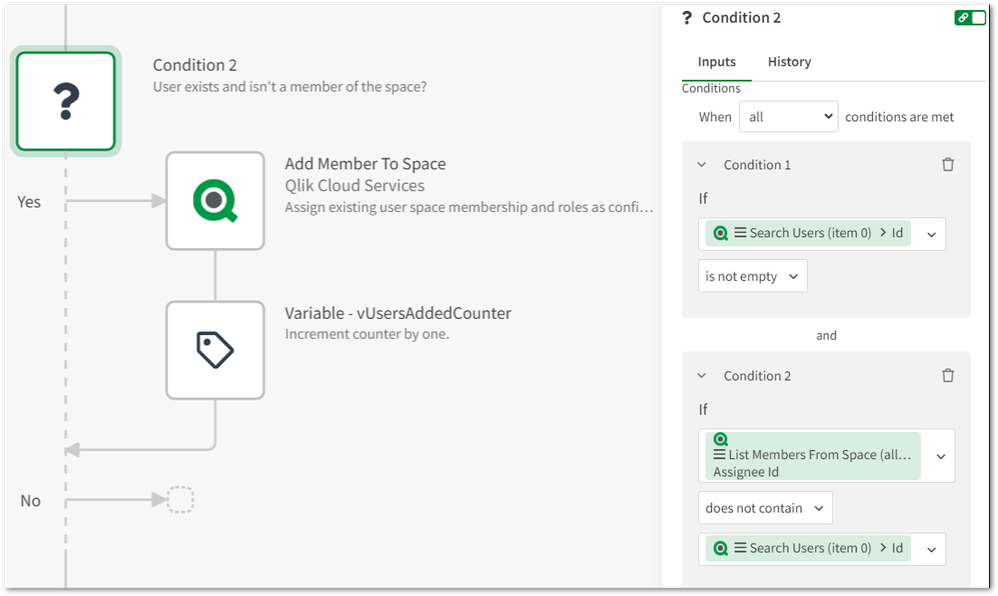The image size is (998, 596).
Task: Click the empty placeholder on the No branch
Action: 180,500
